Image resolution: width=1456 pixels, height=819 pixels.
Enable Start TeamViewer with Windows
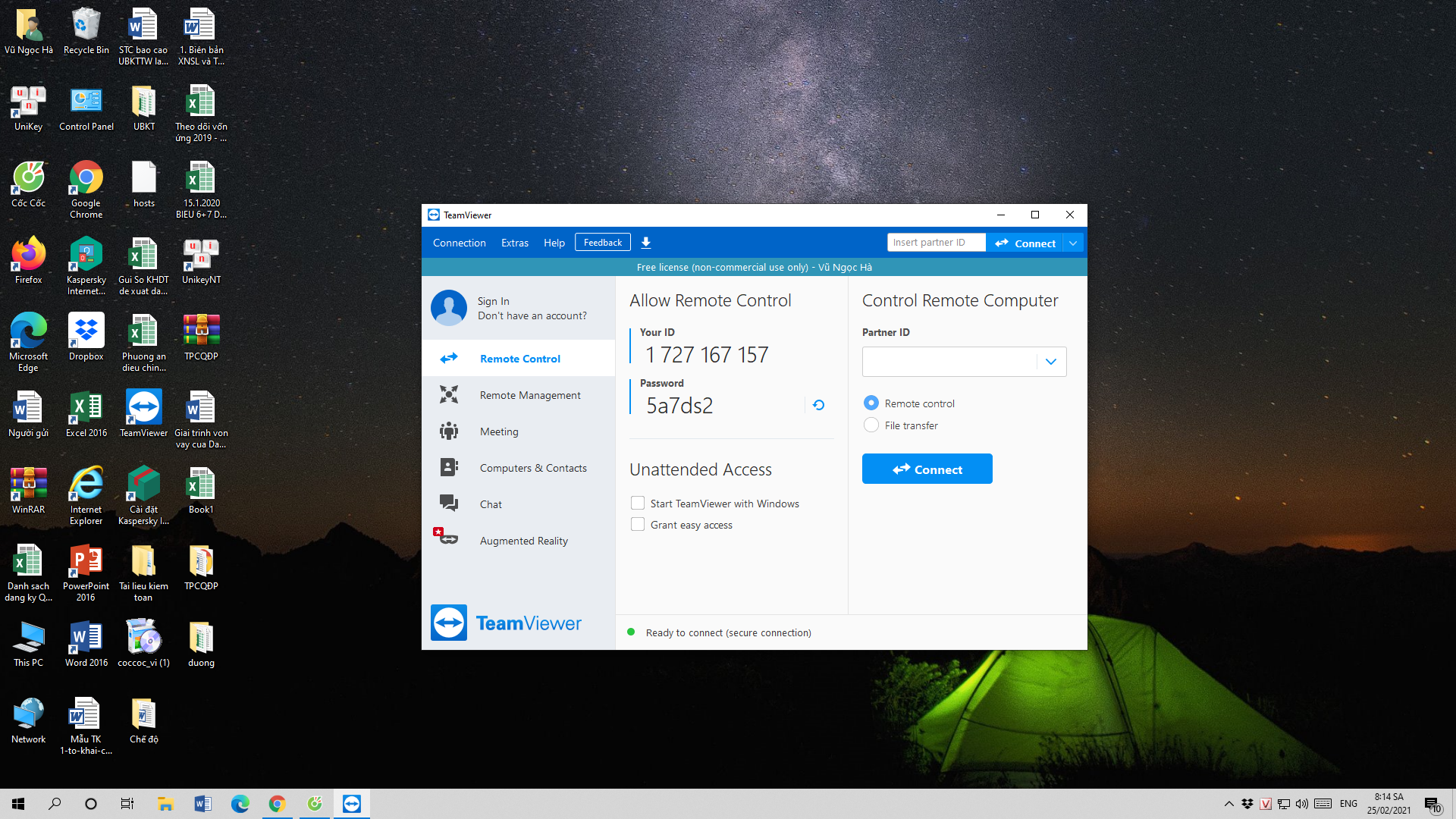tap(638, 504)
